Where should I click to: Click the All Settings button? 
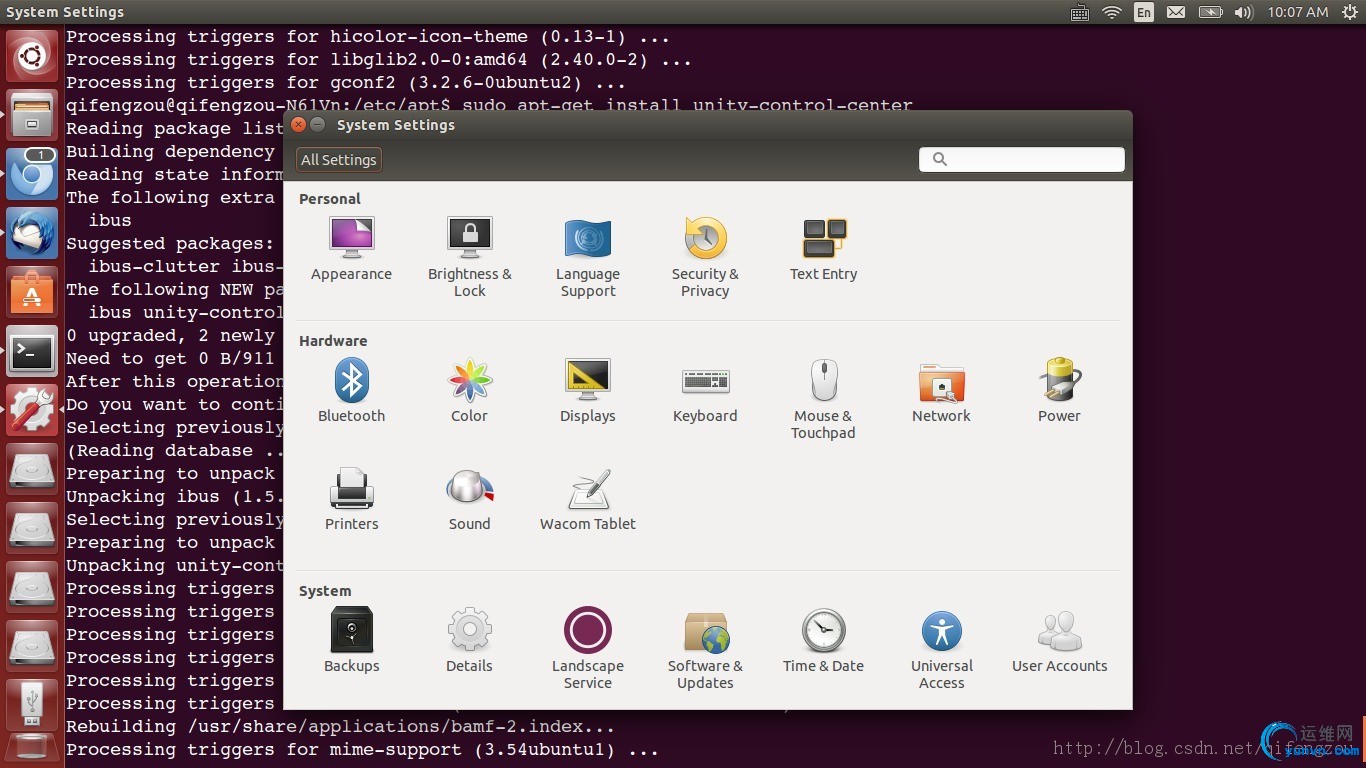(x=339, y=160)
